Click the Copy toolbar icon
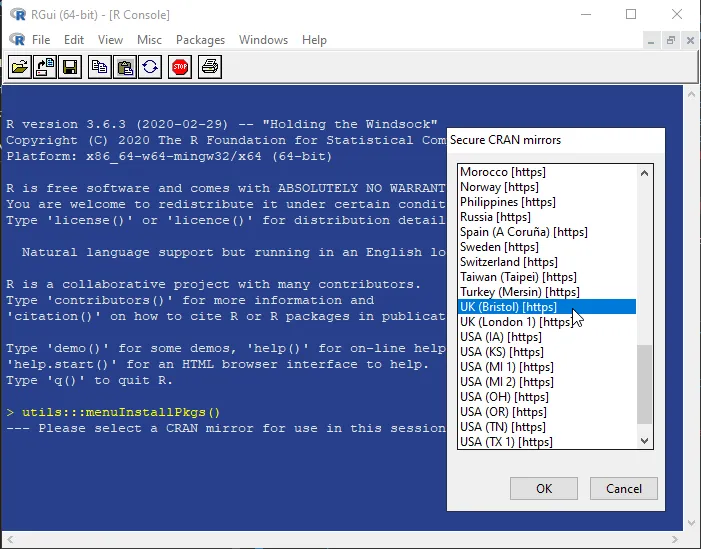This screenshot has width=701, height=549. click(99, 67)
